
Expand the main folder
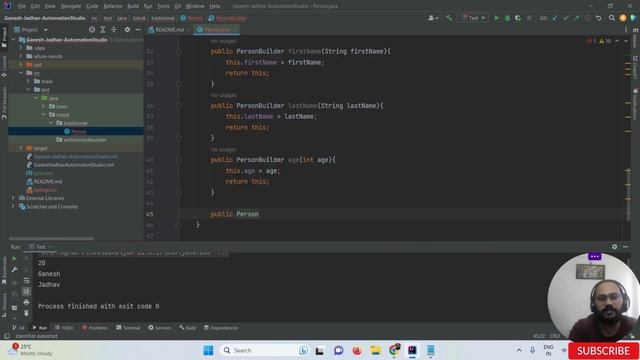pyautogui.click(x=28, y=81)
